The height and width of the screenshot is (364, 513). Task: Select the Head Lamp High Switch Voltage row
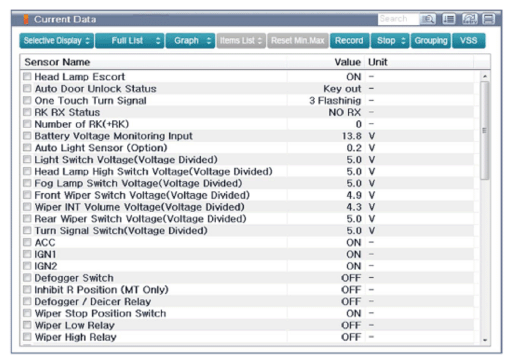pos(247,171)
